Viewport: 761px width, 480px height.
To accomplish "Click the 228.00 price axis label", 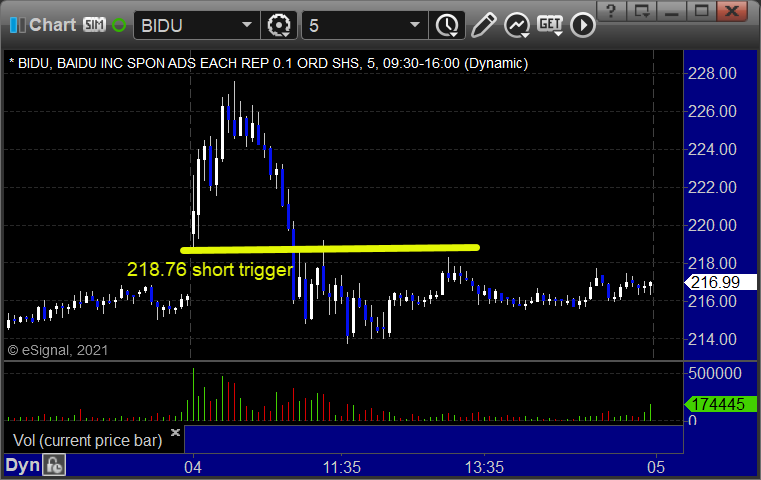I will 712,74.
